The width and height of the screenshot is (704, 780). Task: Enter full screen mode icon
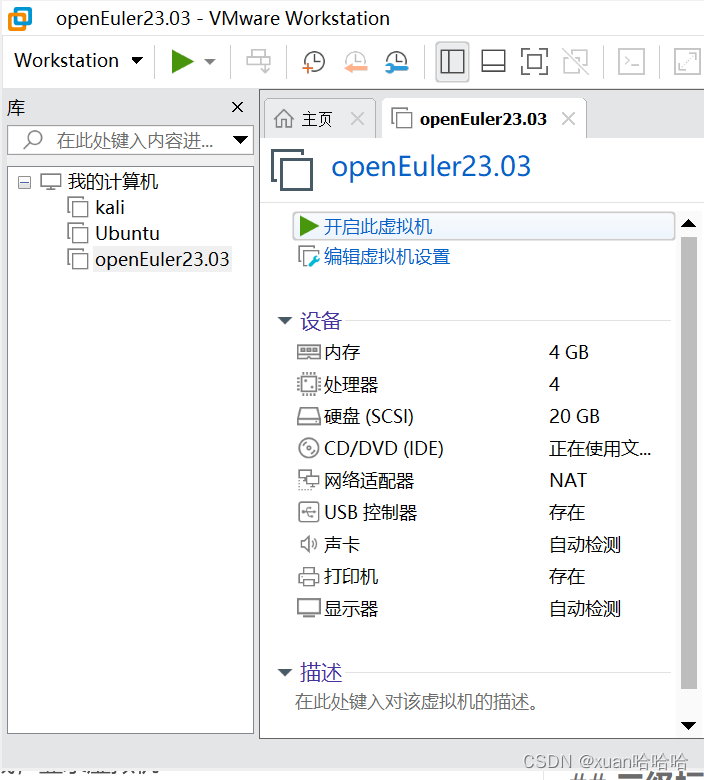click(x=534, y=62)
